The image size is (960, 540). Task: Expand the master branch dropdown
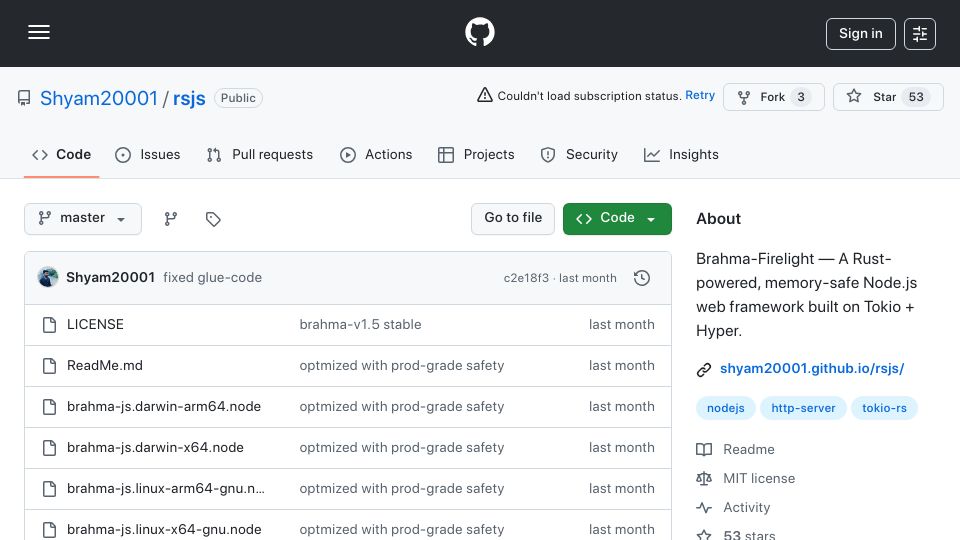pyautogui.click(x=83, y=219)
